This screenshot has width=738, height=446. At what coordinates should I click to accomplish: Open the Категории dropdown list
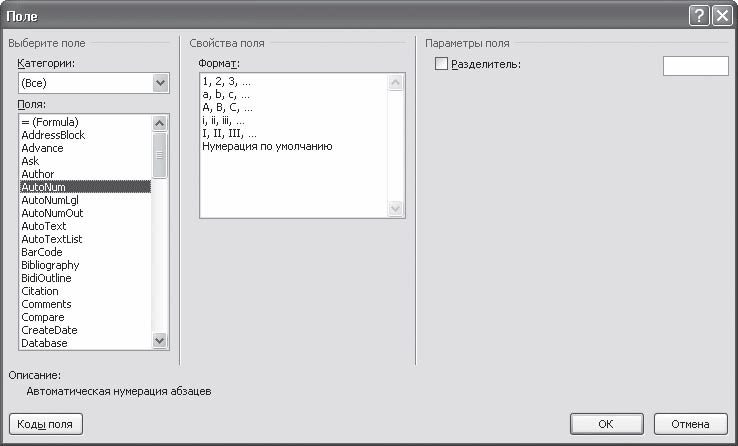[x=160, y=83]
